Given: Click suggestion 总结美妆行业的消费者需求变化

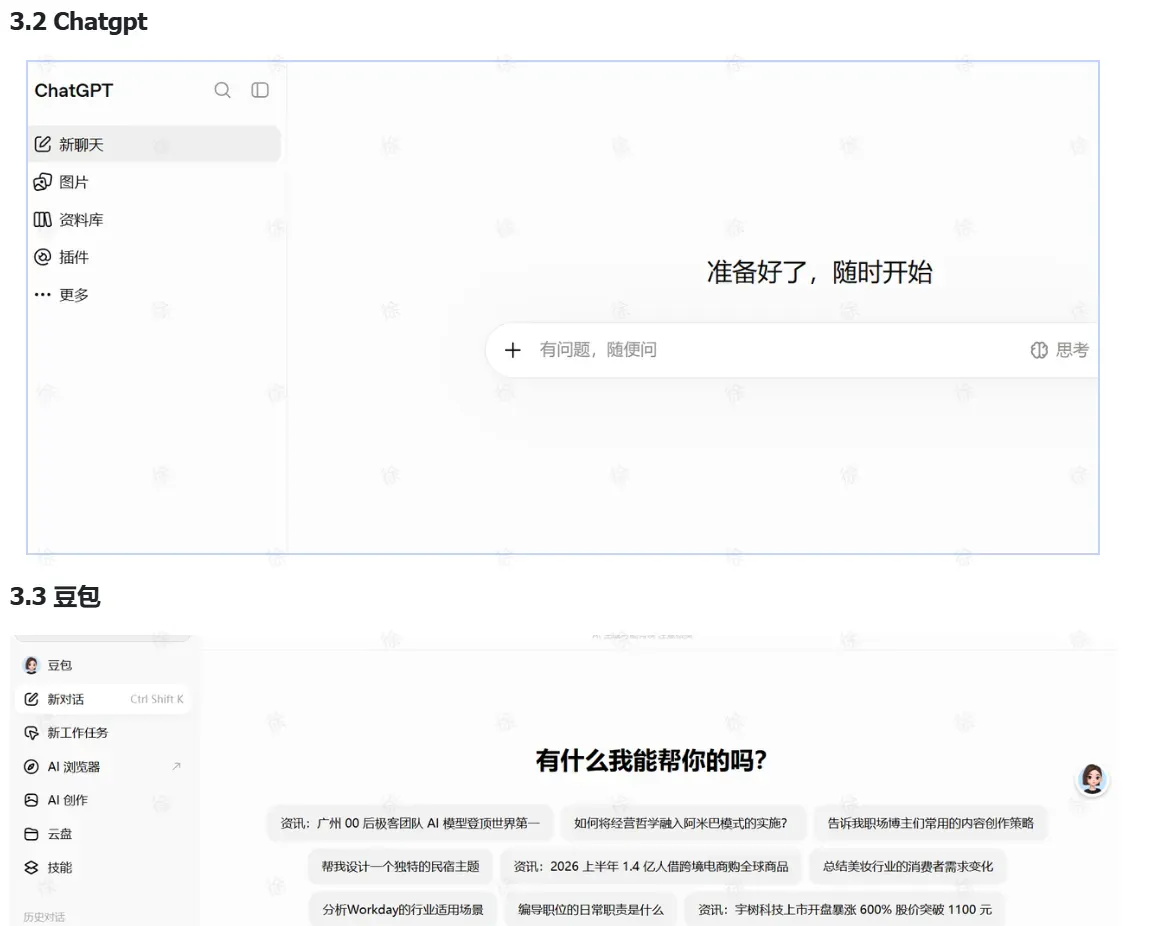Looking at the screenshot, I should 908,866.
